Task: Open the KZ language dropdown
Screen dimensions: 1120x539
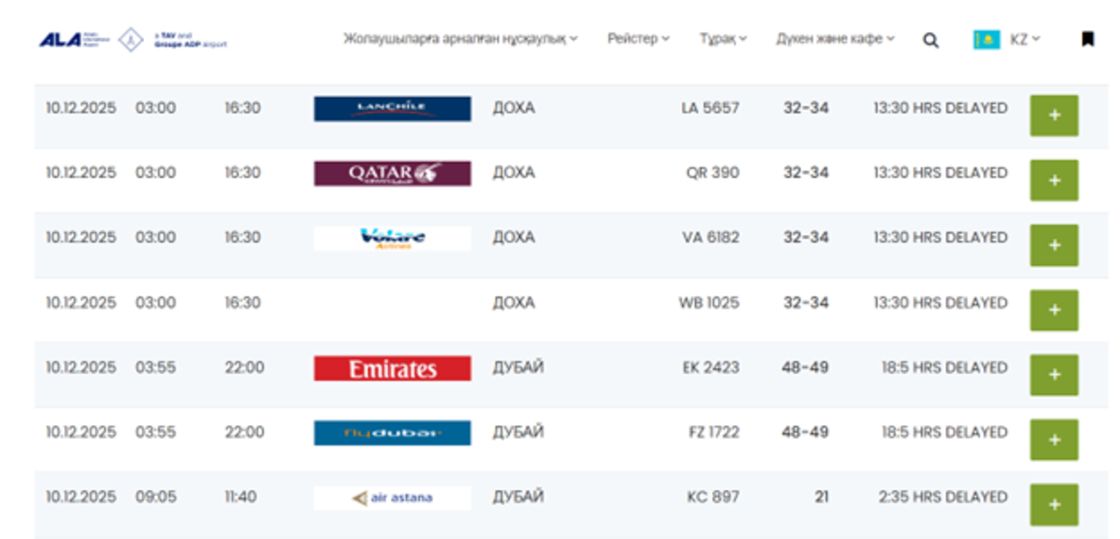Action: [x=1025, y=40]
